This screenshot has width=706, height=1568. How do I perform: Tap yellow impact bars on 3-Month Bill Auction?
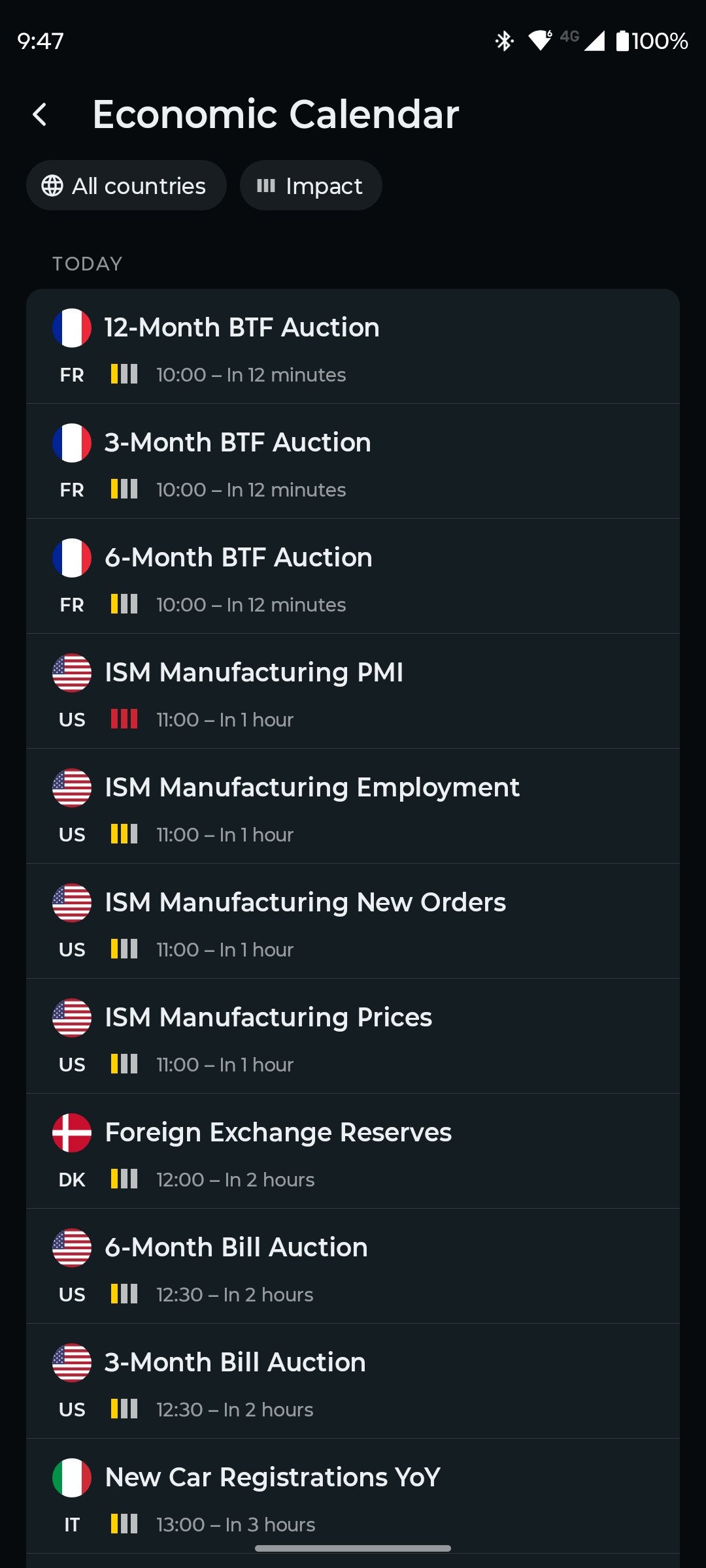point(124,1409)
